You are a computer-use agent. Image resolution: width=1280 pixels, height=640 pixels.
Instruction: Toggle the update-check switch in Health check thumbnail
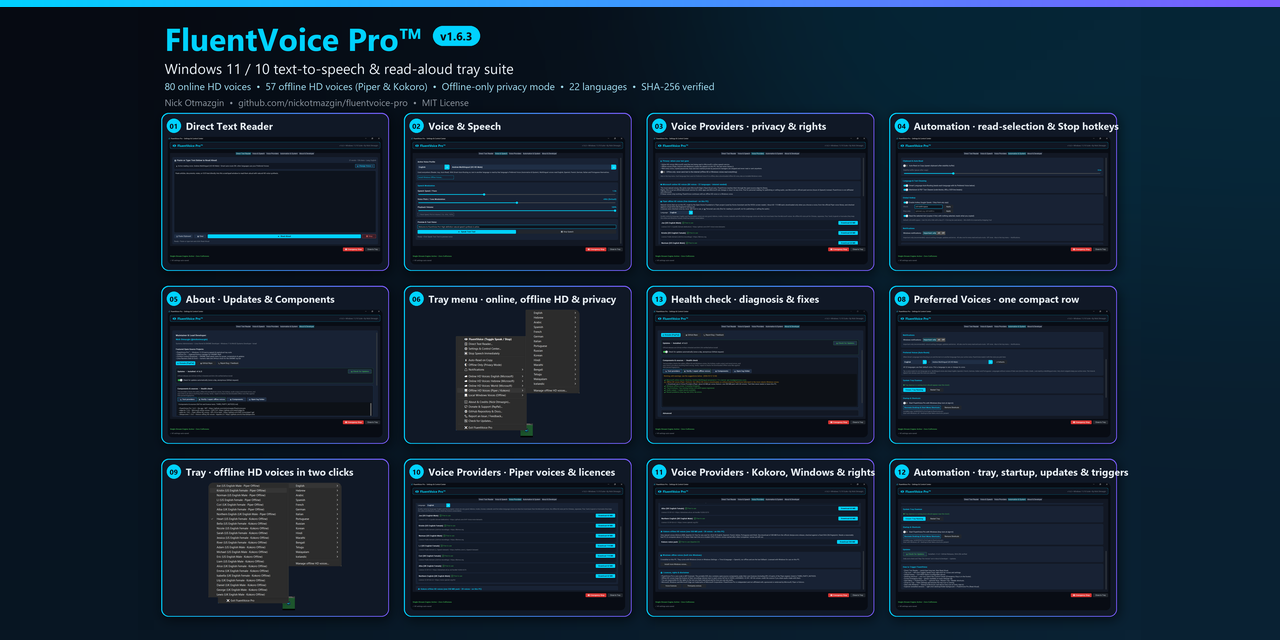(x=665, y=352)
